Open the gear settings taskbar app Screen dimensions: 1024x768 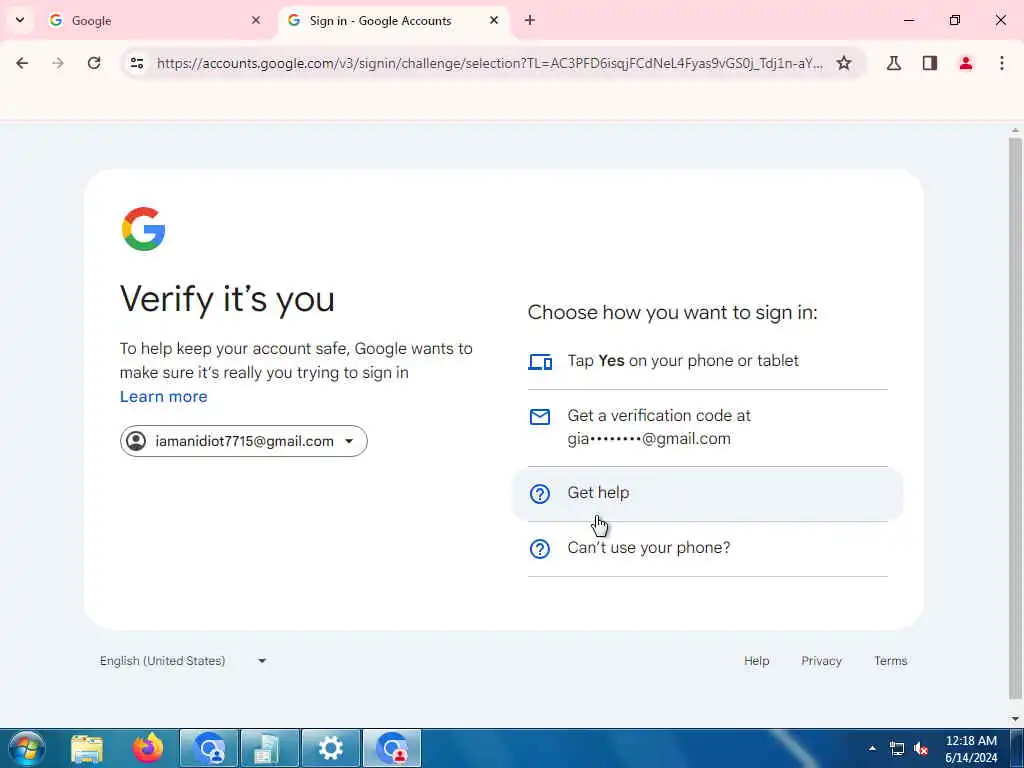(331, 748)
